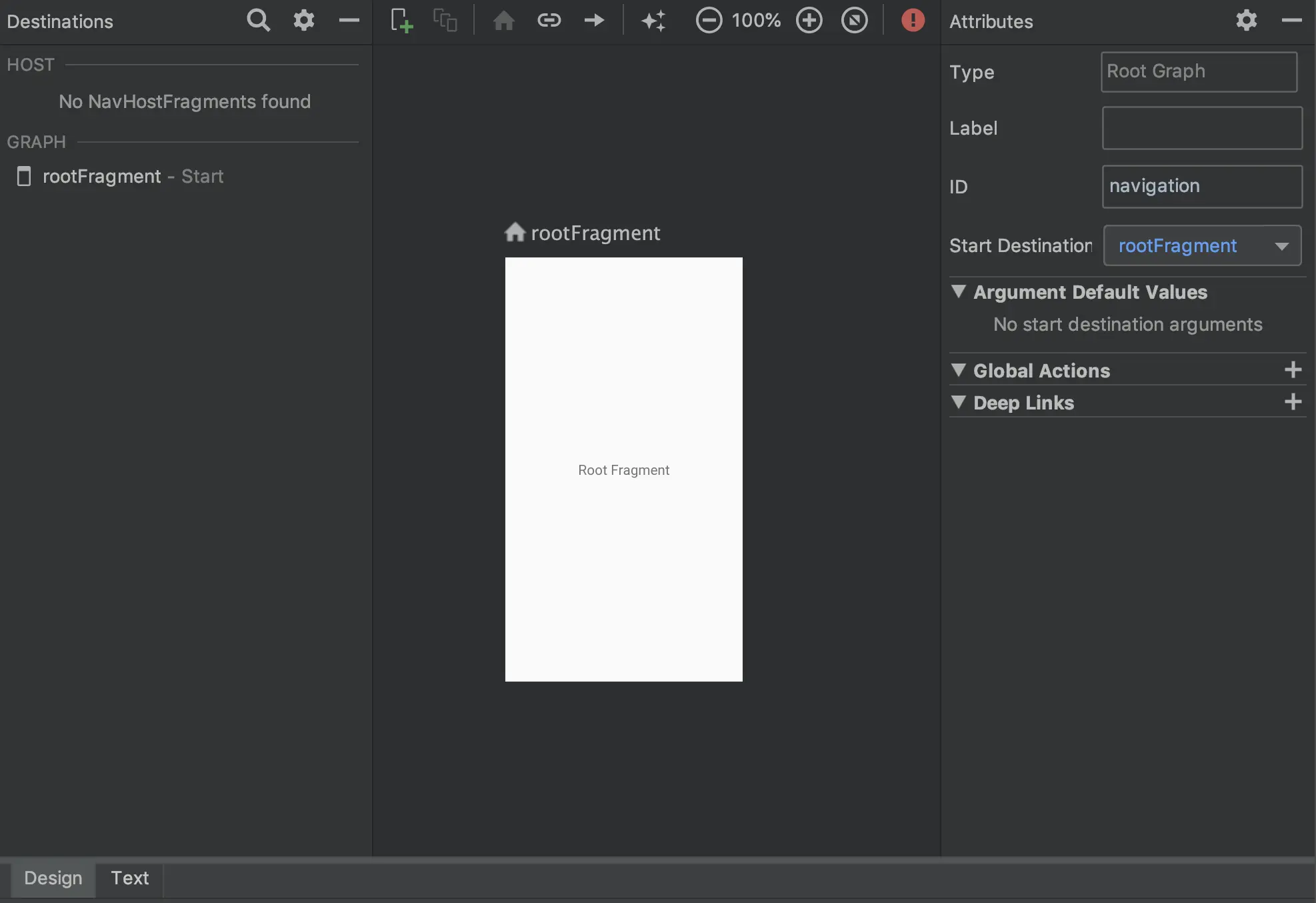Click the home icon above rootFragment preview
Image resolution: width=1316 pixels, height=903 pixels.
(x=515, y=232)
